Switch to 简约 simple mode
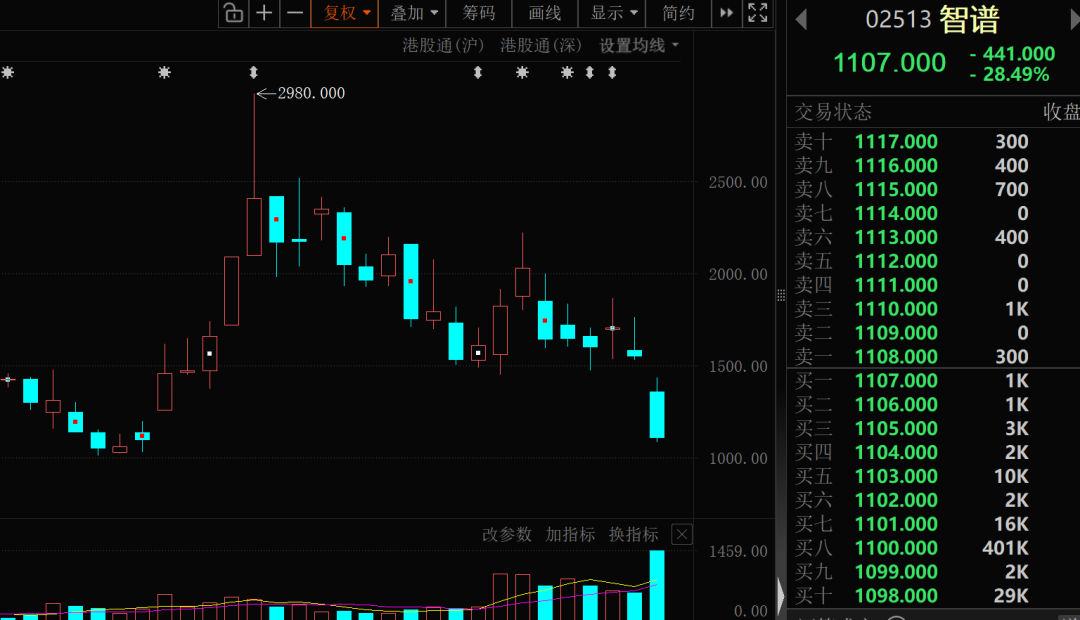 click(678, 13)
